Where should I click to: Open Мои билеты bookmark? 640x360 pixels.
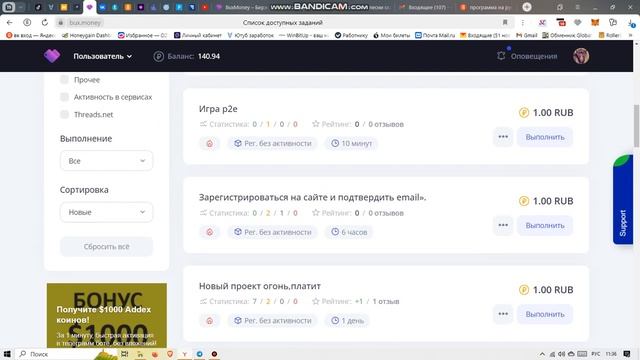391,35
